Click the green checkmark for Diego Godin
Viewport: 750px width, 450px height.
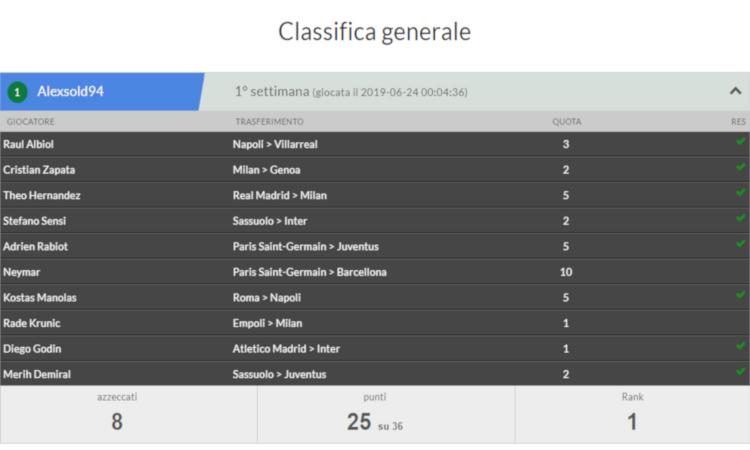pyautogui.click(x=740, y=346)
